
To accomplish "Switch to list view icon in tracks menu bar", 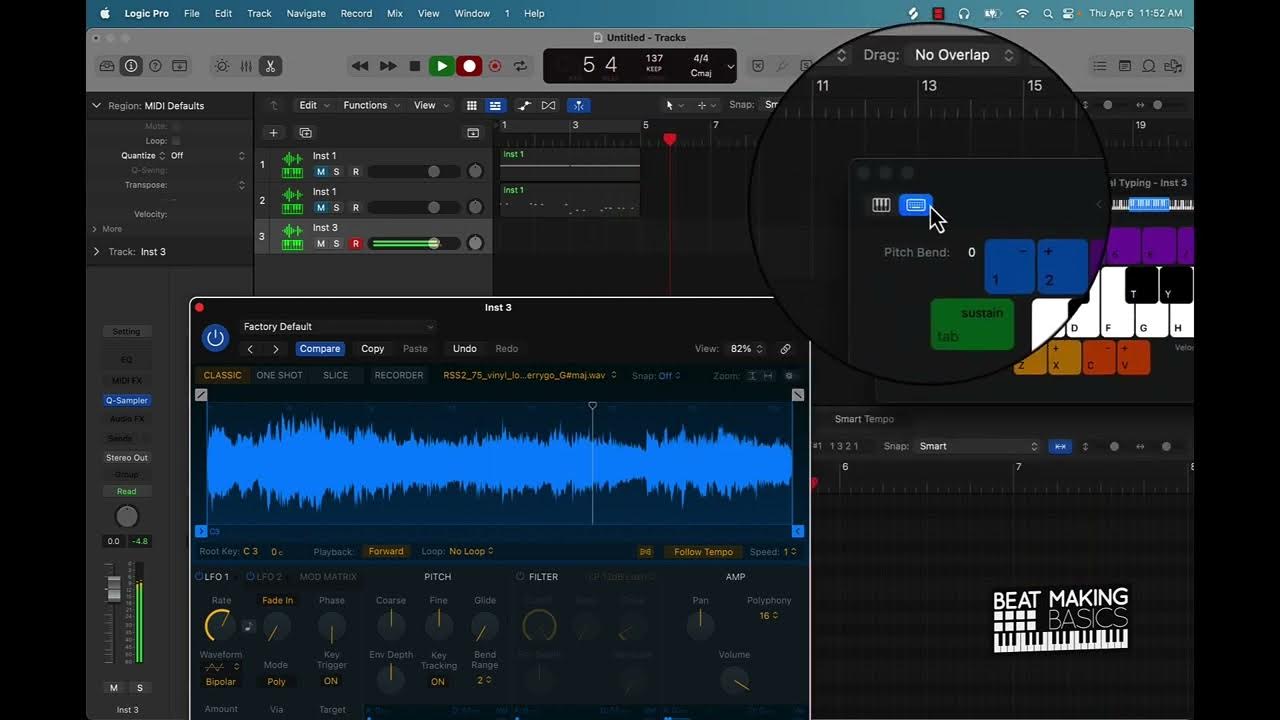I will 494,105.
